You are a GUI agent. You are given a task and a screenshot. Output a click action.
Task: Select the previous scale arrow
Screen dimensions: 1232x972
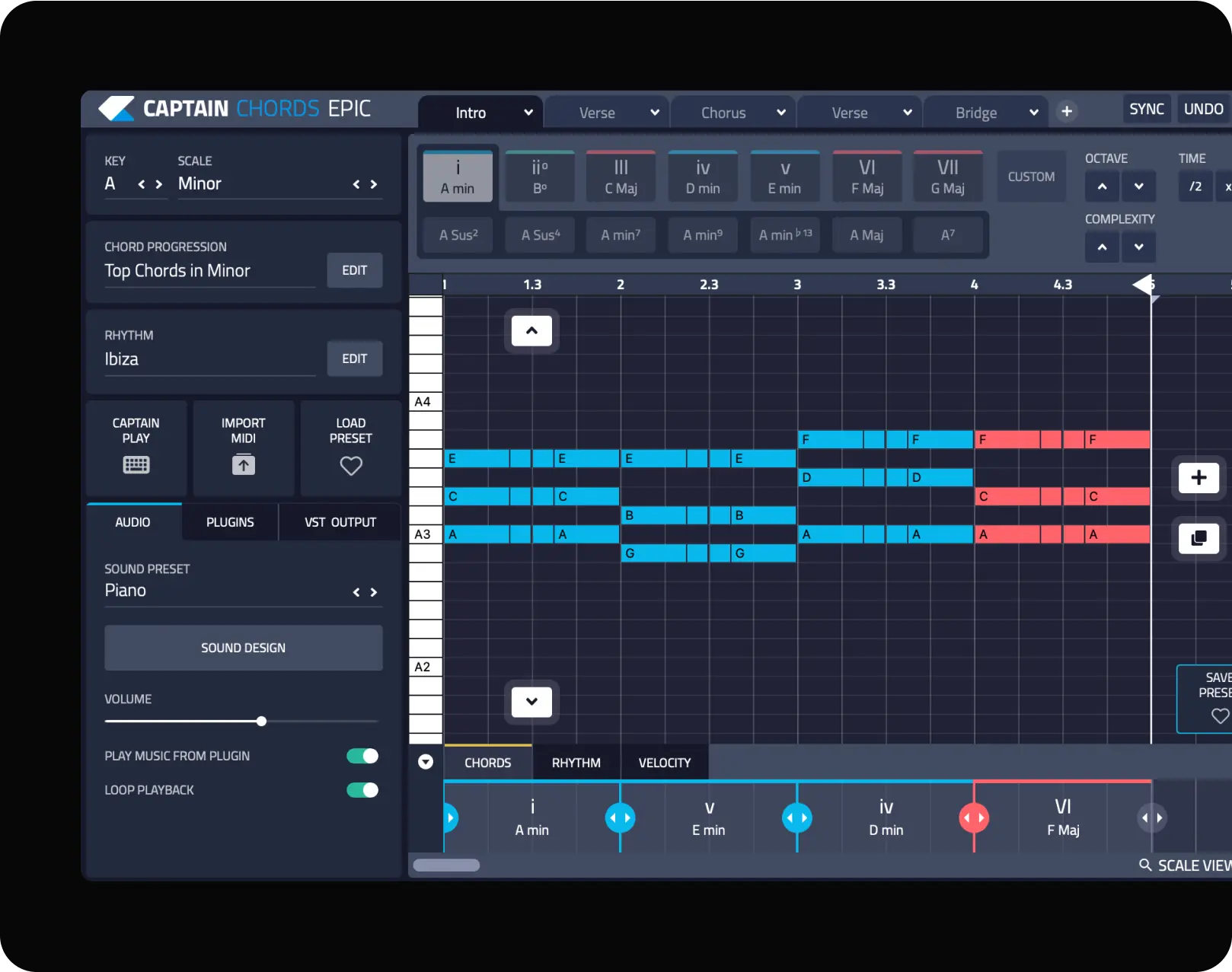(356, 184)
